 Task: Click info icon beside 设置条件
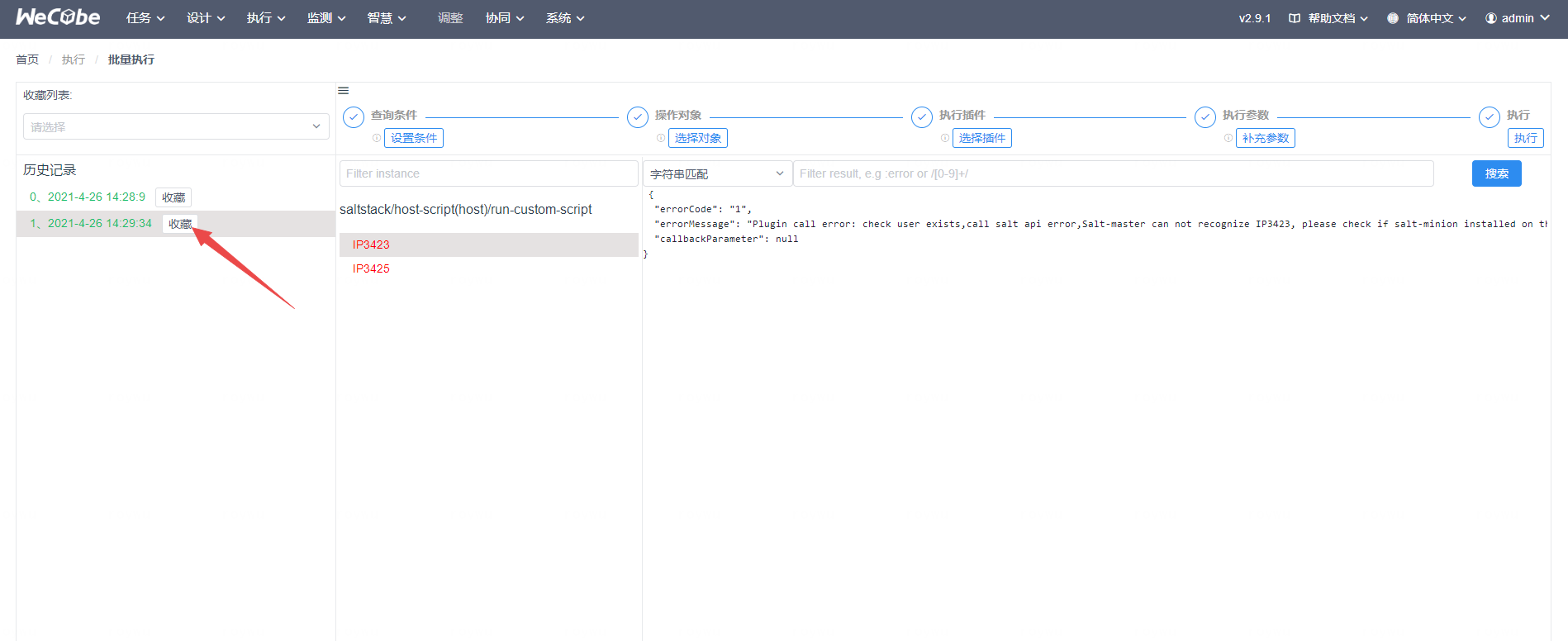pyautogui.click(x=377, y=138)
